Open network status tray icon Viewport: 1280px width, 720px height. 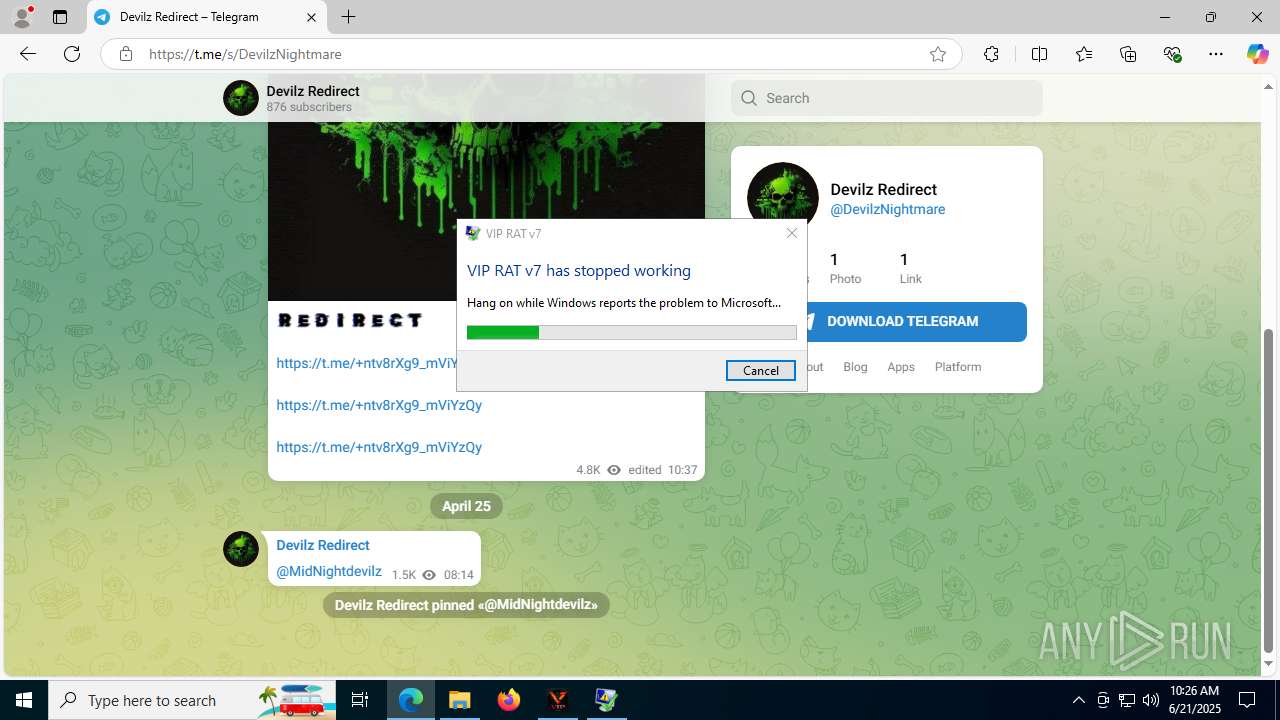click(x=1127, y=700)
